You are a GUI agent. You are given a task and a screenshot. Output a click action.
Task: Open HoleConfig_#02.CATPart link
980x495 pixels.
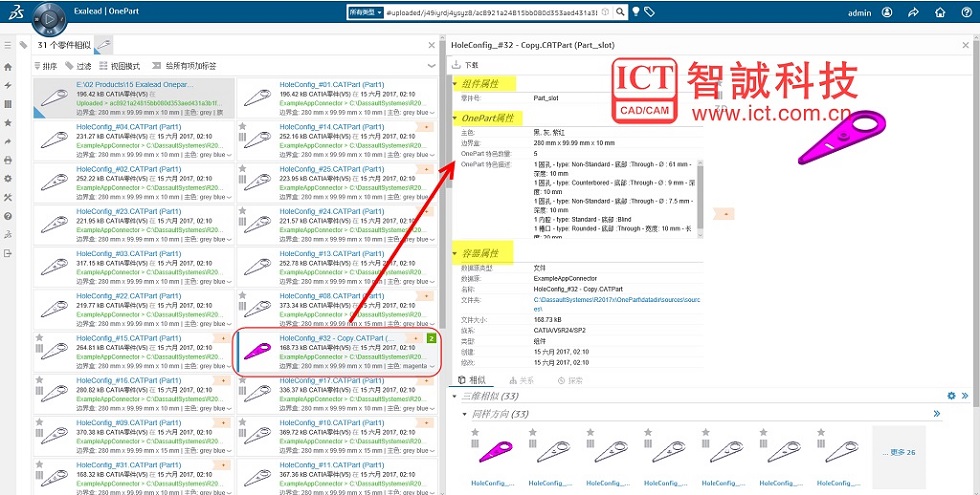(x=129, y=169)
